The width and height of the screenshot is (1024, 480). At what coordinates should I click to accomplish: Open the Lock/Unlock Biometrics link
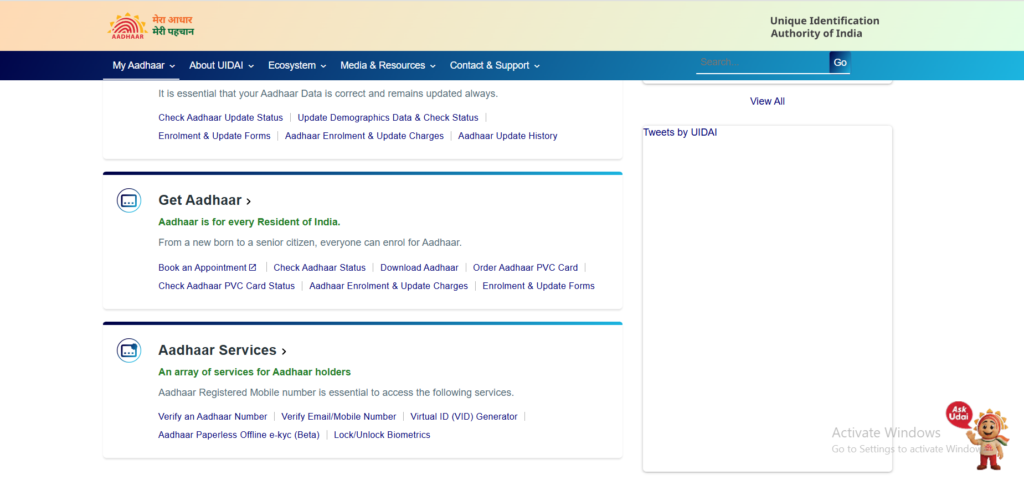pos(382,435)
